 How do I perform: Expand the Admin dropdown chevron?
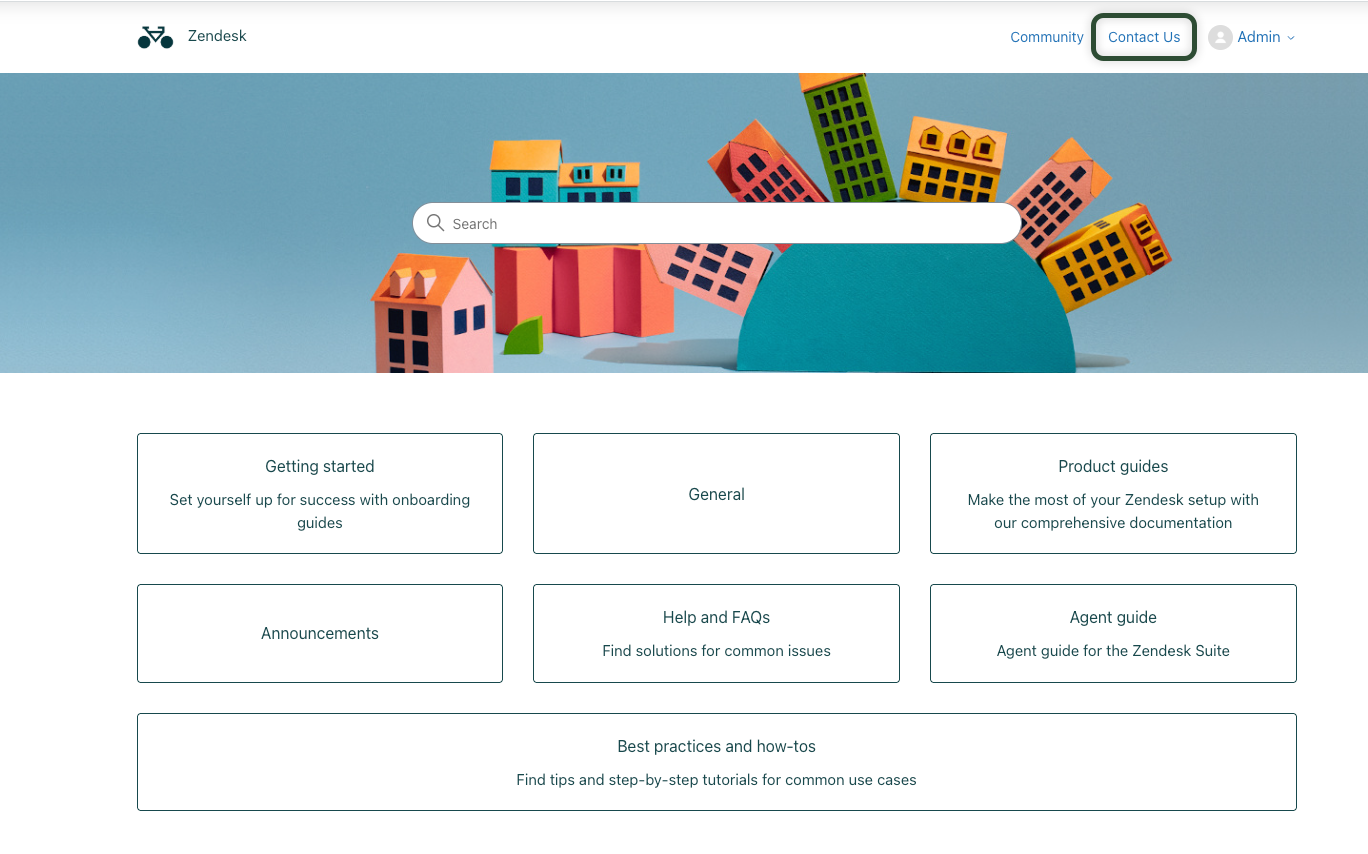(1291, 38)
